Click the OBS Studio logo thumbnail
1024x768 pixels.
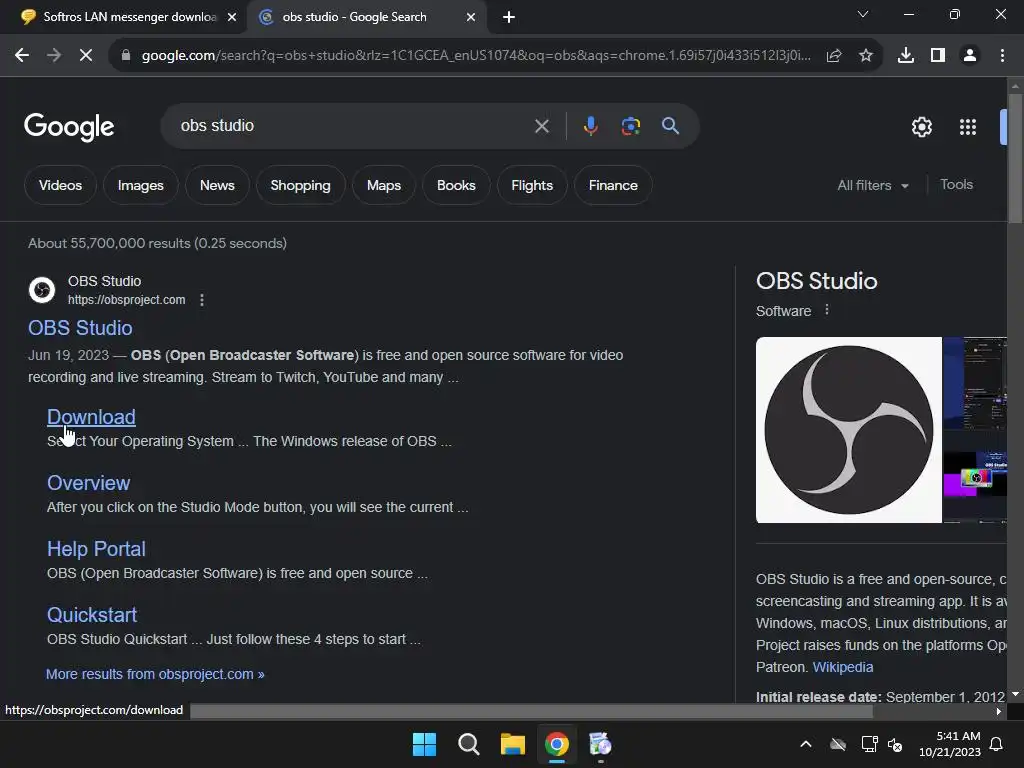coord(848,430)
